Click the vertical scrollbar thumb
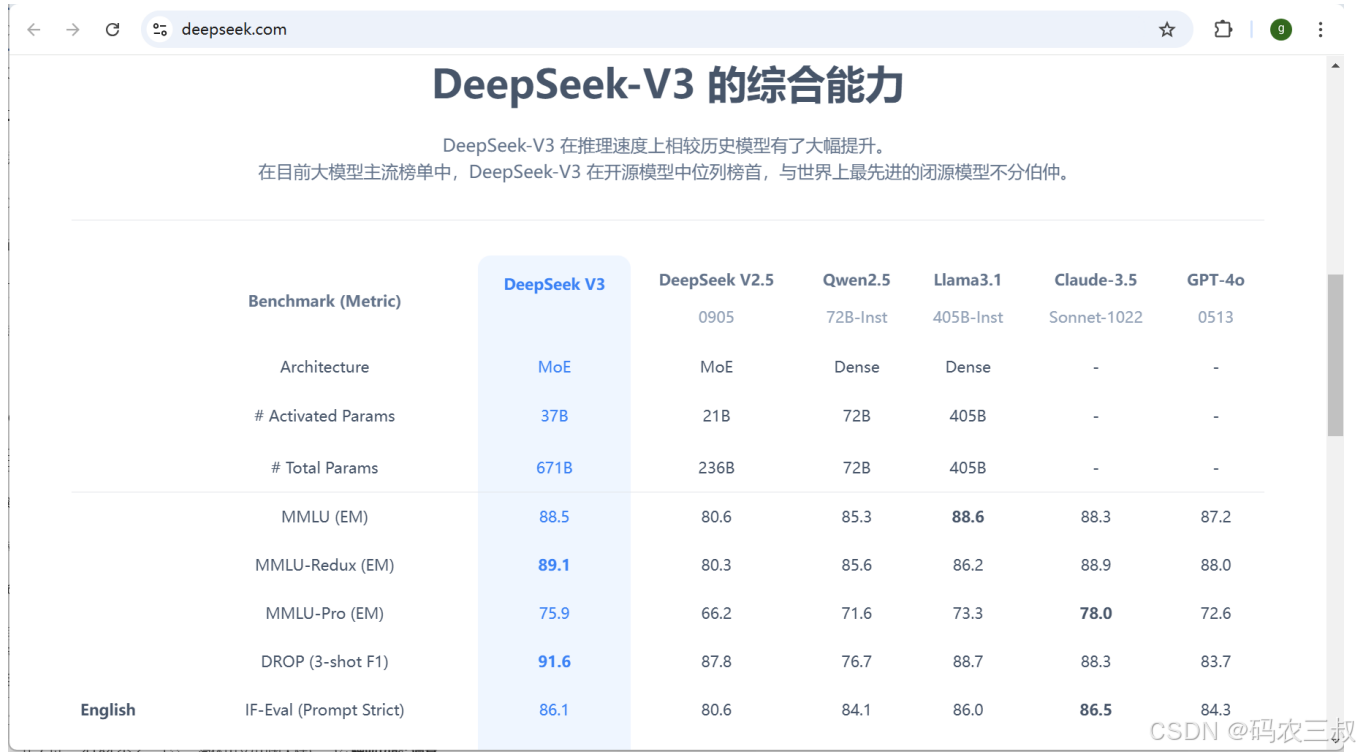 coord(1336,355)
